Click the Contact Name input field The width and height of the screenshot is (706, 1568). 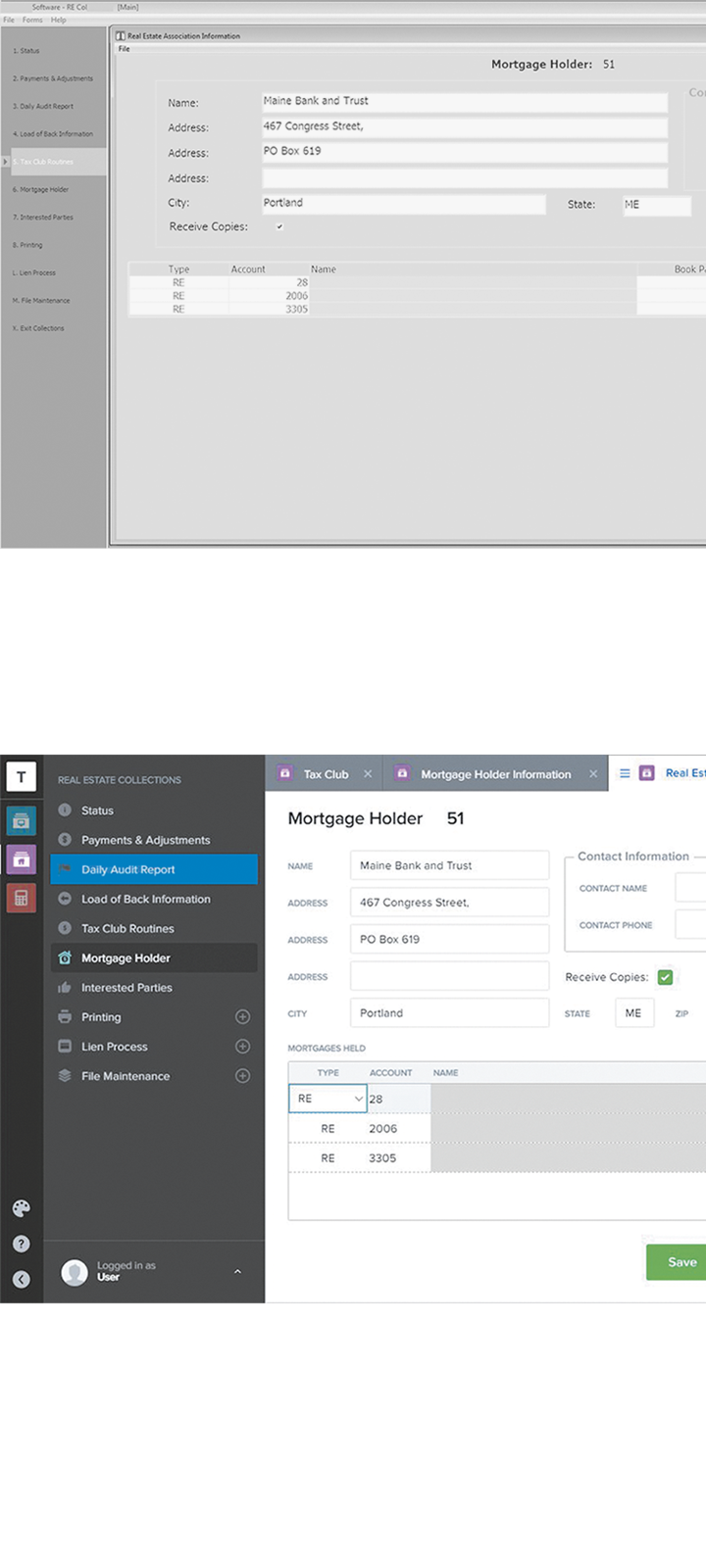(690, 888)
